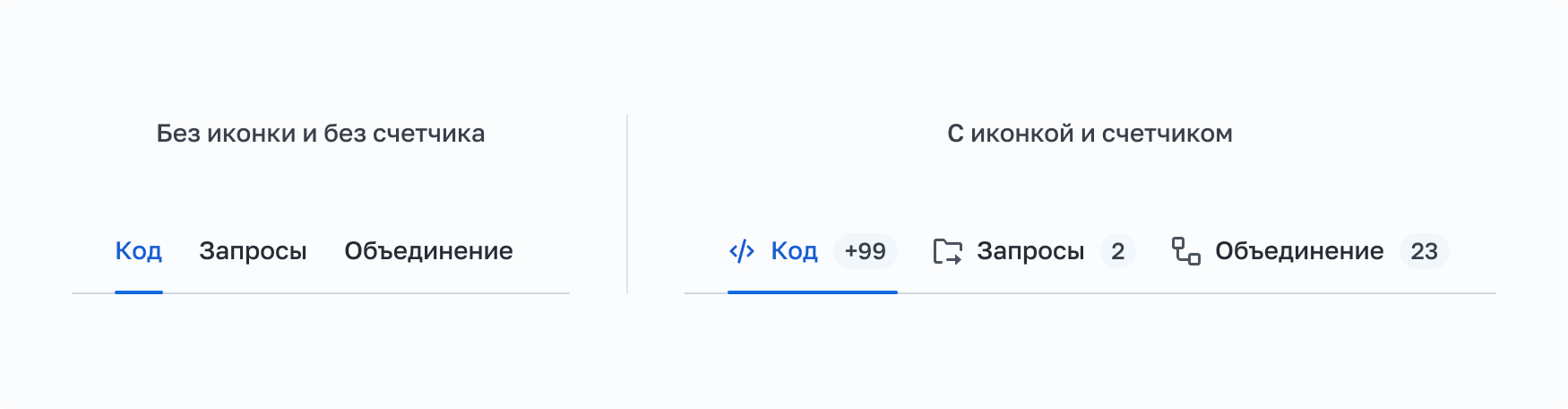Click the heading «Без иконки и без счетчика»
The width and height of the screenshot is (1568, 409).
tap(321, 134)
